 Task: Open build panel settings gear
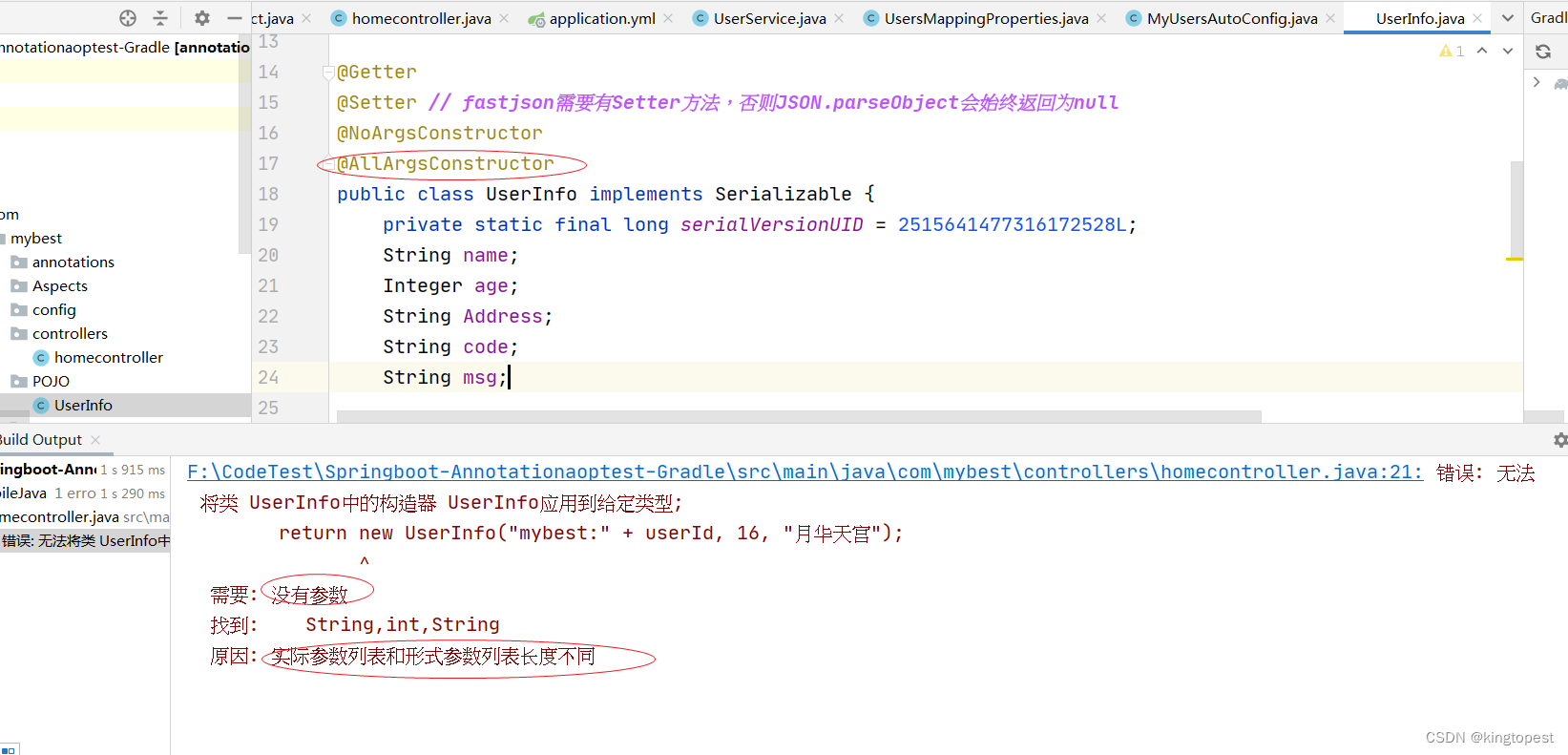(x=1560, y=440)
